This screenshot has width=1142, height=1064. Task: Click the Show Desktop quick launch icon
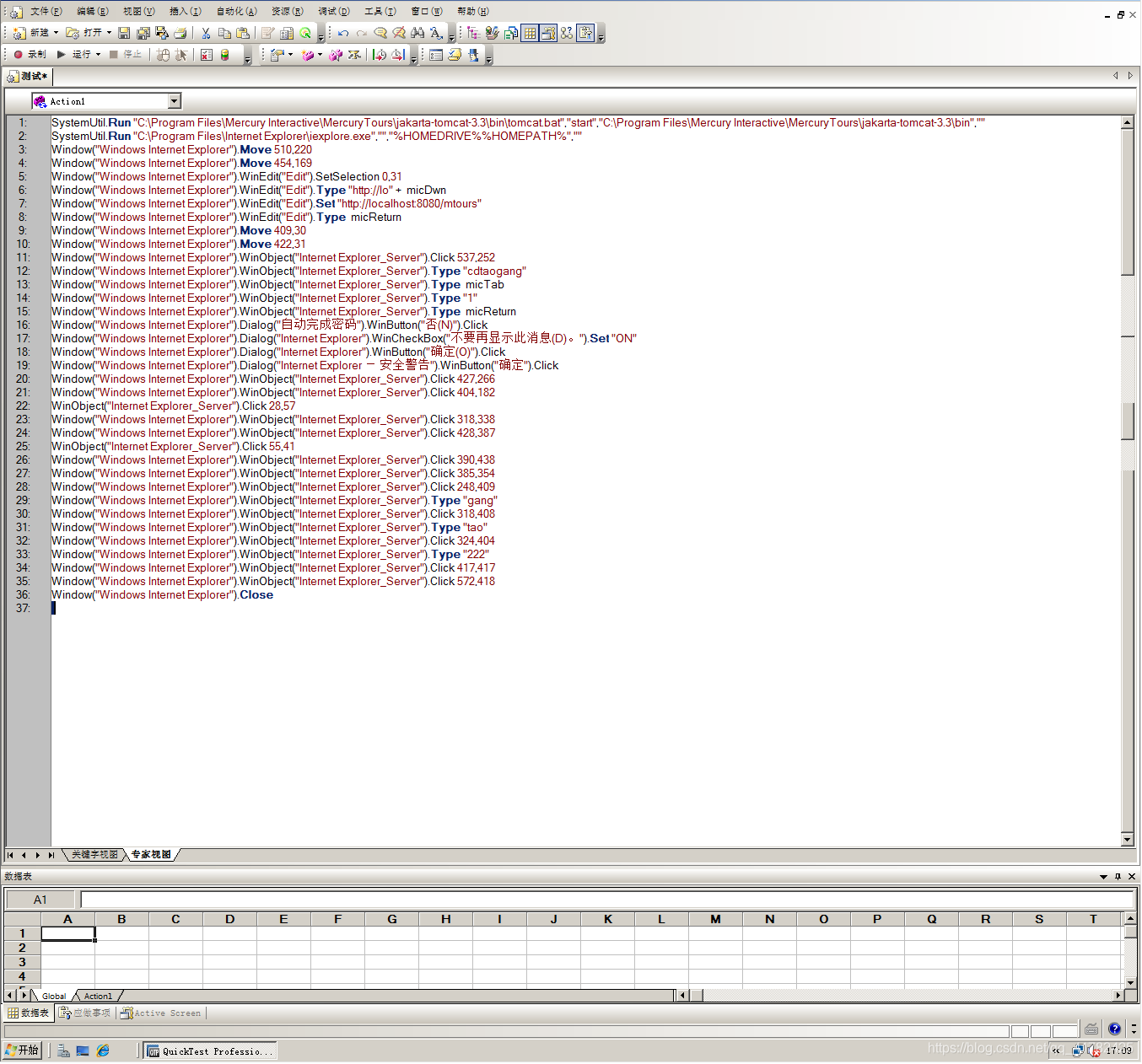click(83, 1051)
